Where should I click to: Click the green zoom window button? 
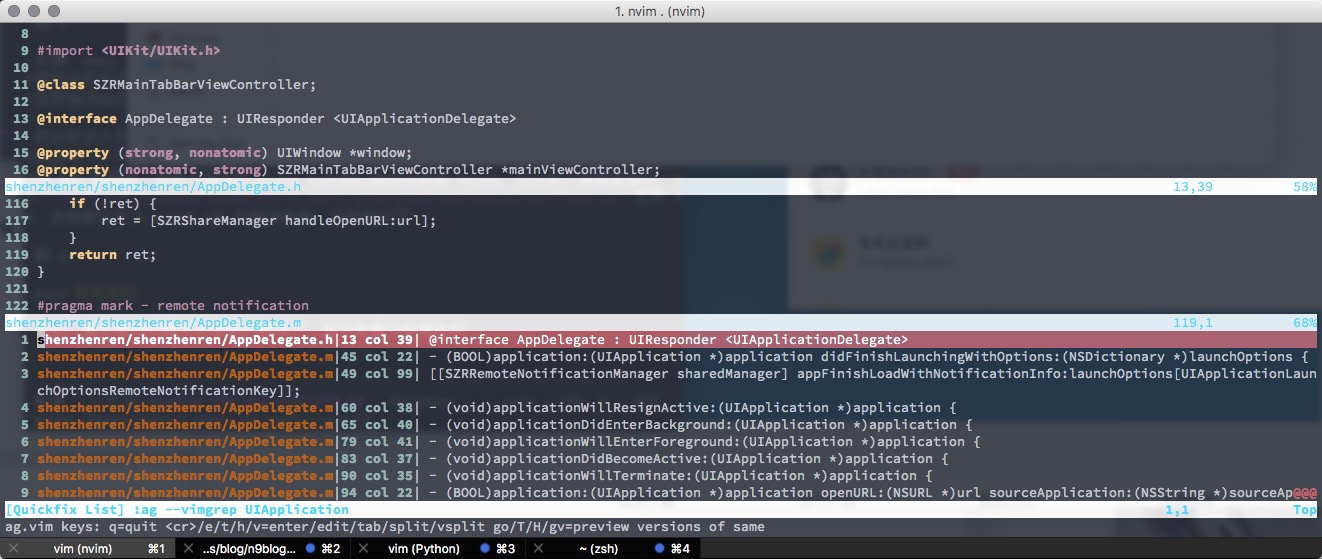(x=53, y=10)
